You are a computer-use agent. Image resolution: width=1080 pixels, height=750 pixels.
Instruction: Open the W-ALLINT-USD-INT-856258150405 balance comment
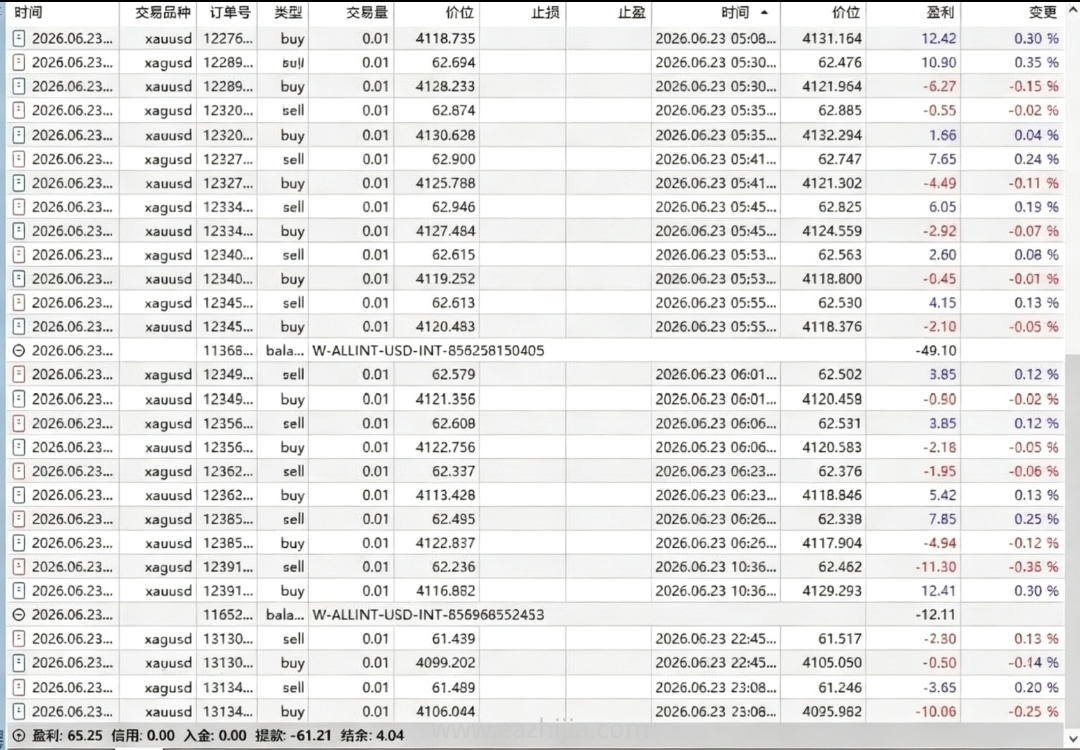pos(428,351)
